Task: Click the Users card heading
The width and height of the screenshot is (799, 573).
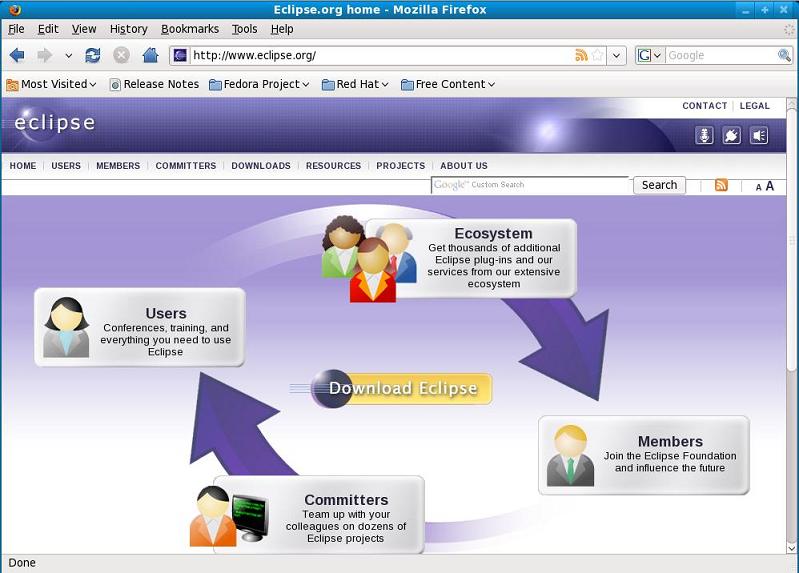Action: click(x=166, y=313)
